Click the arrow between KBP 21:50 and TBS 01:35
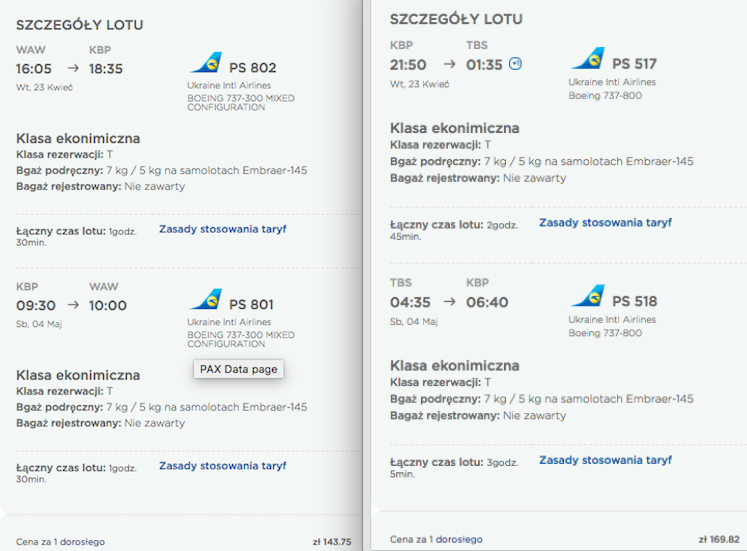Viewport: 747px width, 551px height. point(449,64)
